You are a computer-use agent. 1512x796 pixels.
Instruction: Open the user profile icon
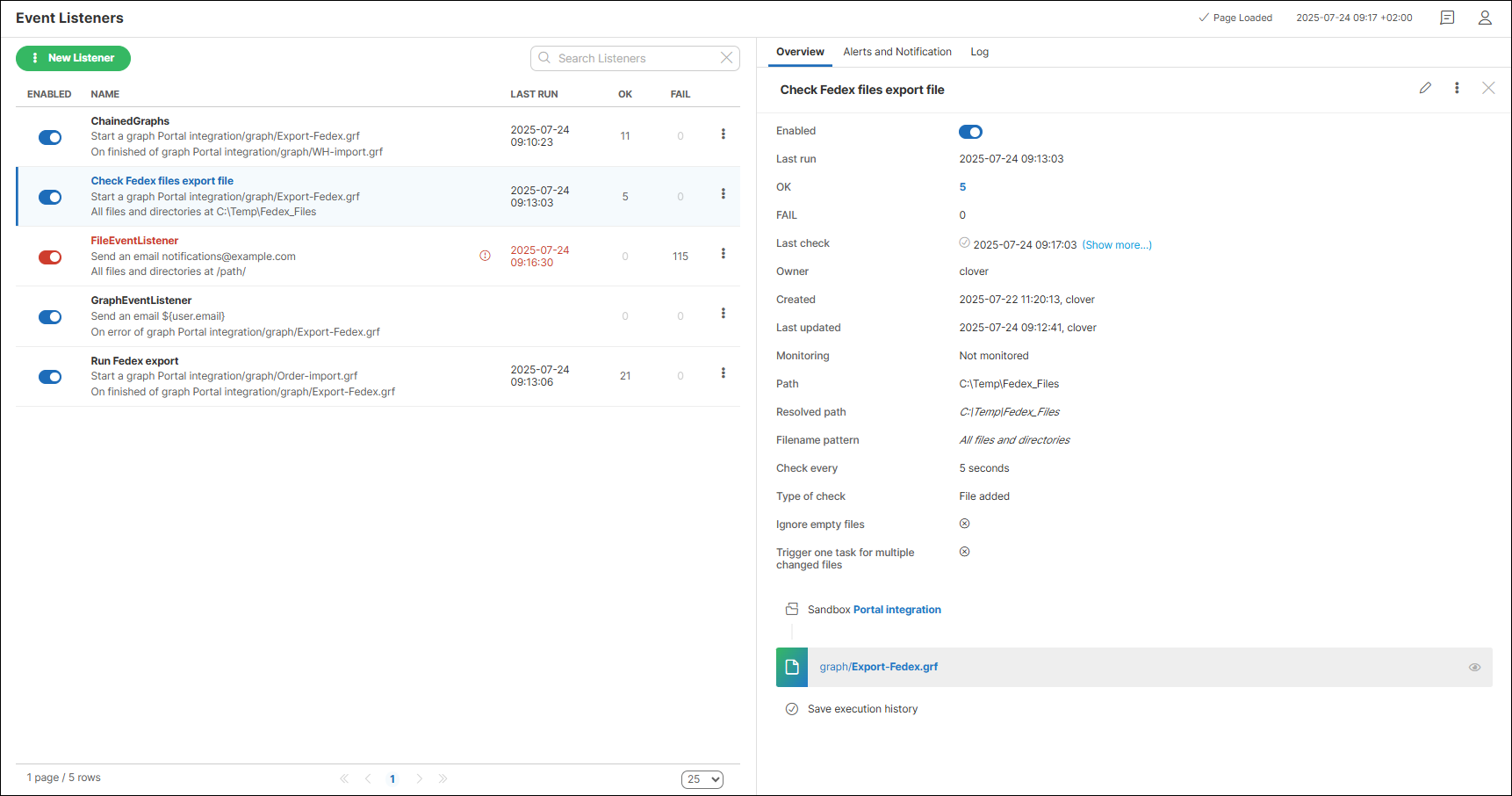1485,18
